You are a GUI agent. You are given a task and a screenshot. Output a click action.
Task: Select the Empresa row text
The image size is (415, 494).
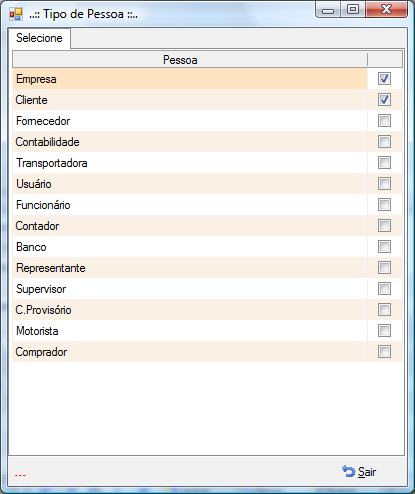(x=36, y=79)
